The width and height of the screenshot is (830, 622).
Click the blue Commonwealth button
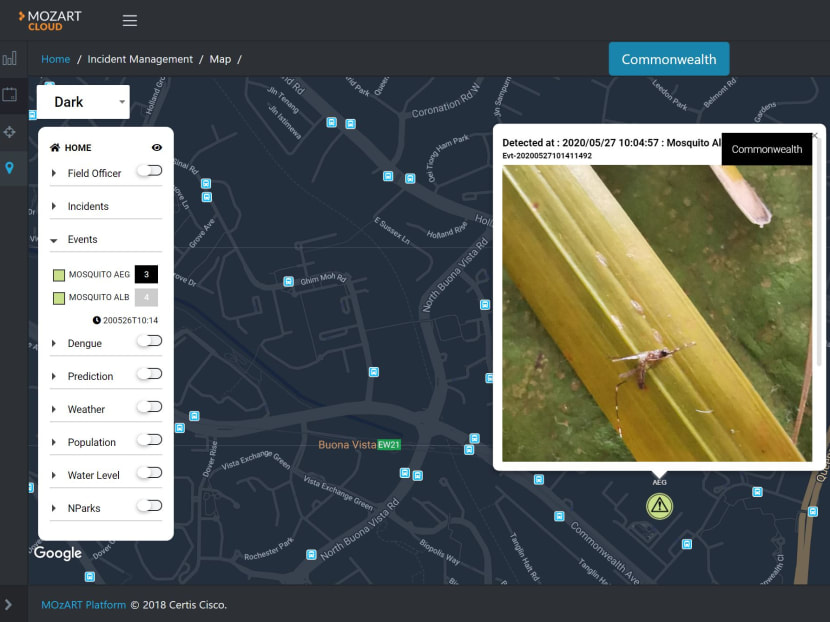669,59
